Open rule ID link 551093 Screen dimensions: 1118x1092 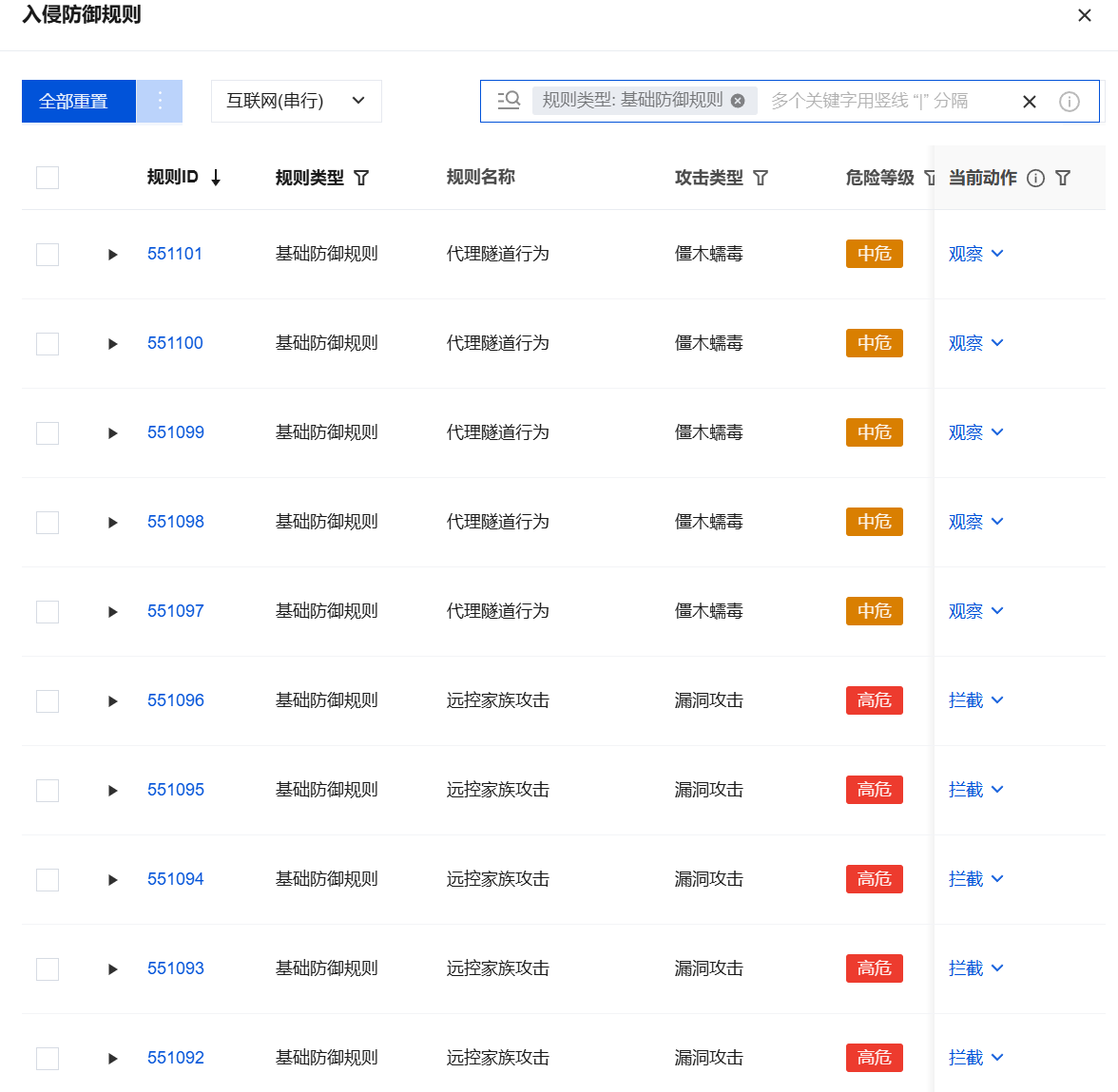[x=175, y=968]
